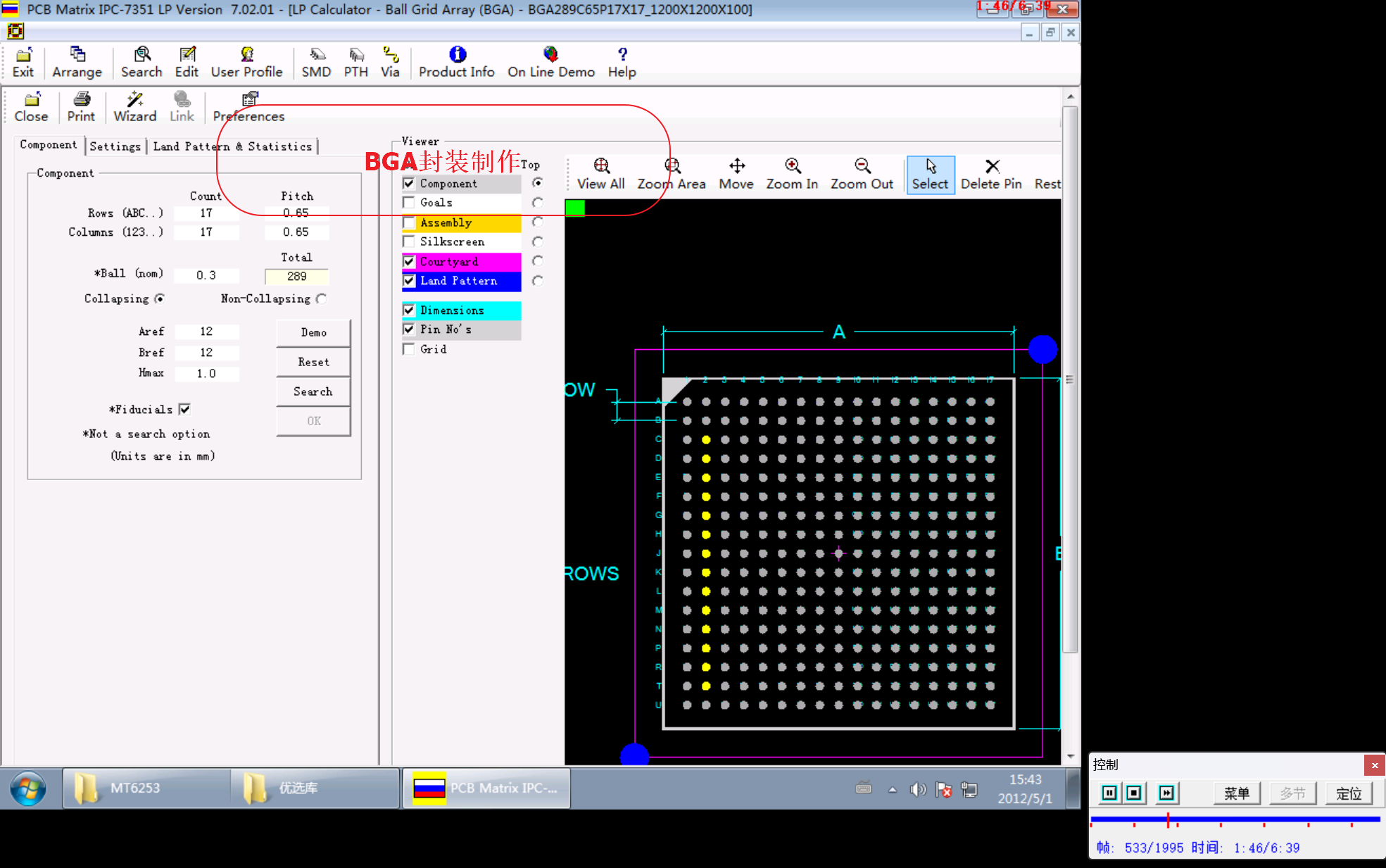The height and width of the screenshot is (868, 1386).
Task: Set Silkscreen as top layer radio
Action: (538, 241)
